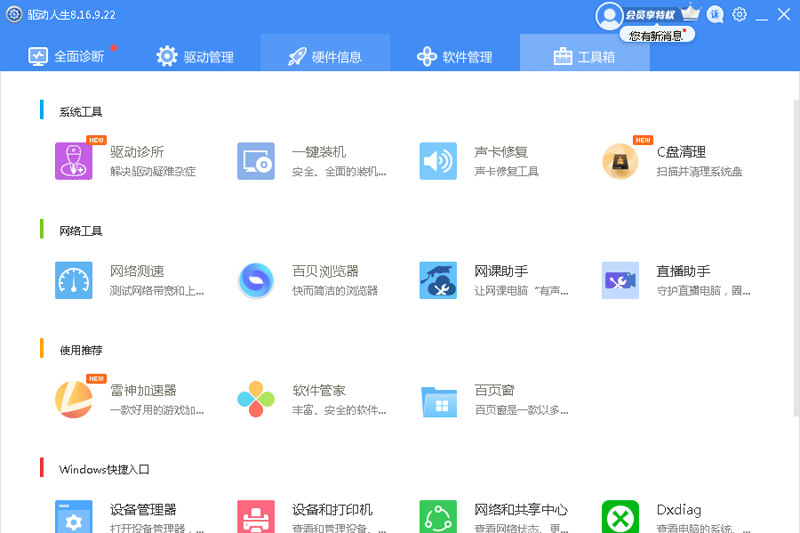This screenshot has height=533, width=800.
Task: Open the C盘清理 disk icon
Action: (x=620, y=161)
